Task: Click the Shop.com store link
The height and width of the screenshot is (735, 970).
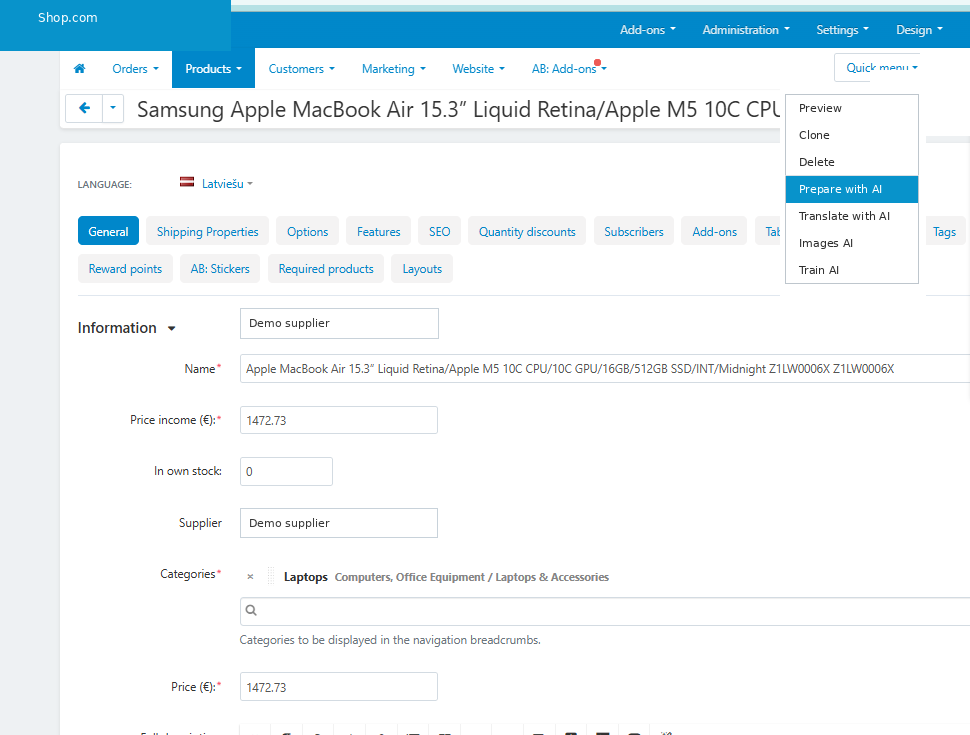Action: (67, 17)
